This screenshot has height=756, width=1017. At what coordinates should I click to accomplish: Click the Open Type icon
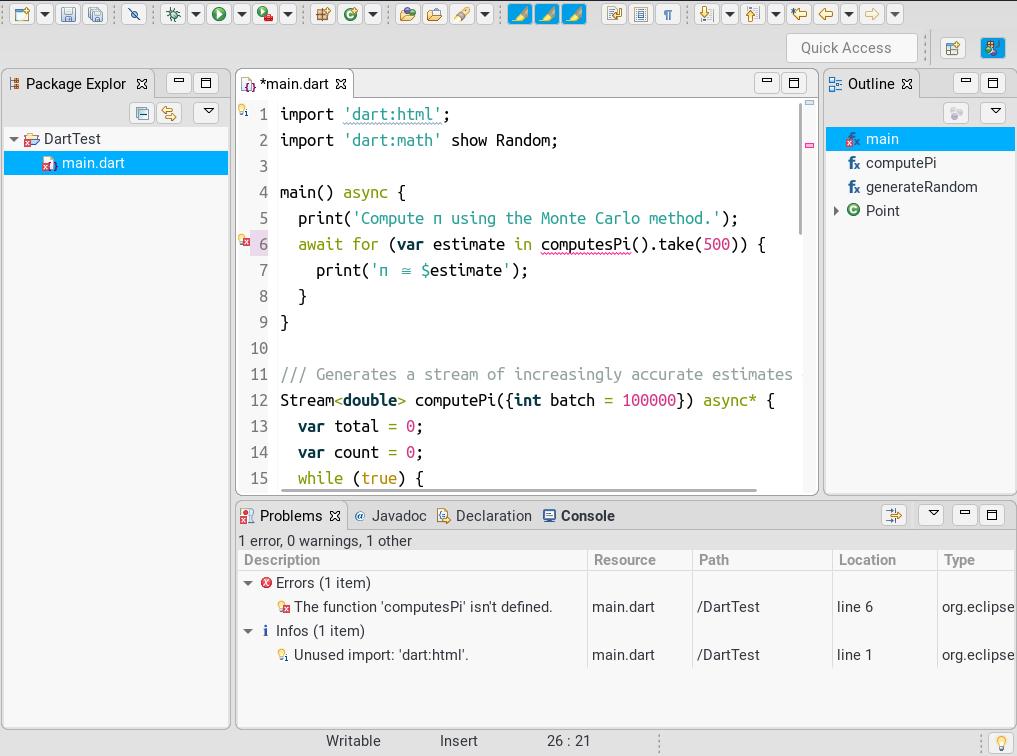point(407,14)
